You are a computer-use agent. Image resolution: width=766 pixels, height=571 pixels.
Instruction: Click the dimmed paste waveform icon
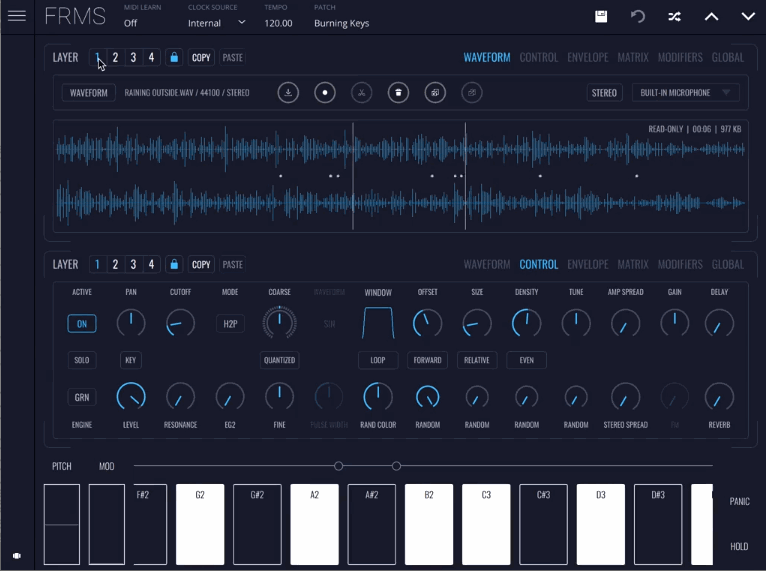pyautogui.click(x=471, y=93)
